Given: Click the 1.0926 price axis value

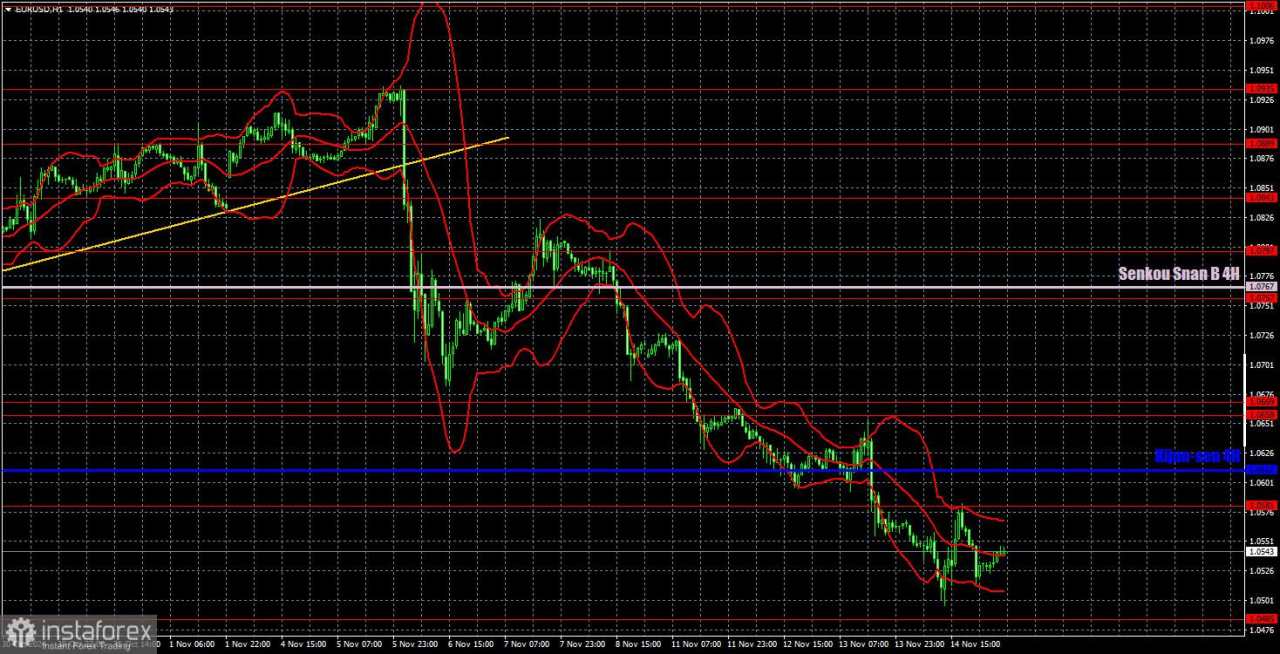Looking at the screenshot, I should click(1260, 100).
